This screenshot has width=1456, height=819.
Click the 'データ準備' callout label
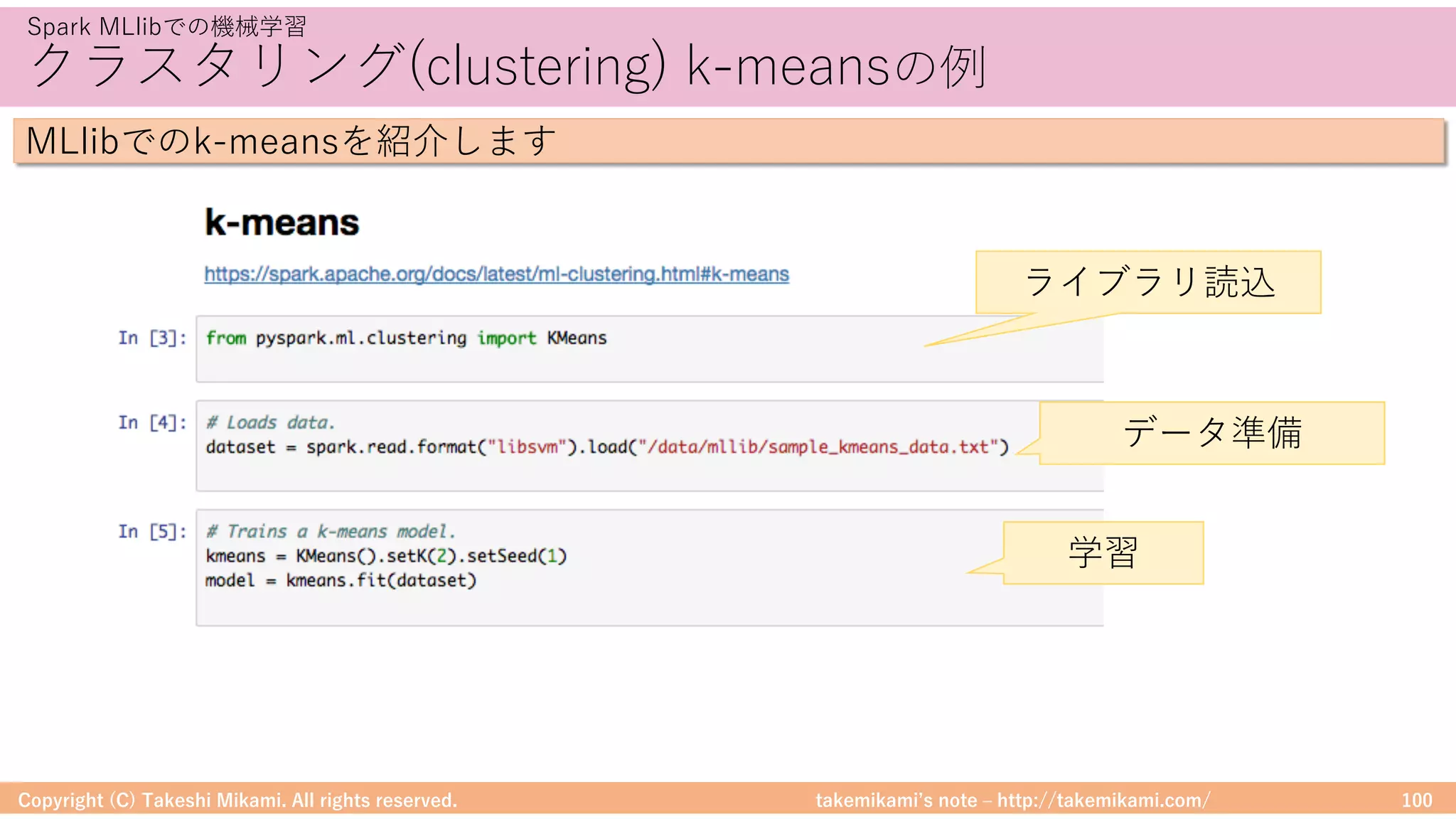click(1212, 432)
